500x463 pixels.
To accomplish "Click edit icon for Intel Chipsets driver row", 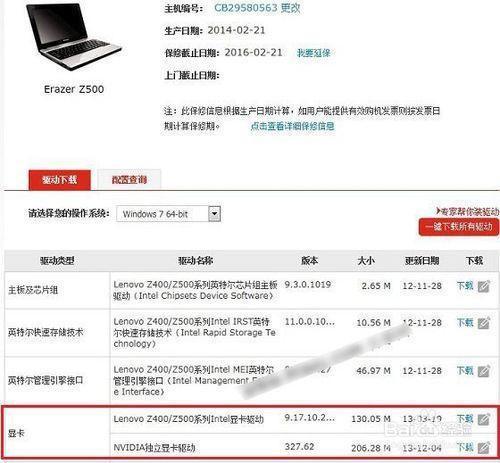I will point(483,286).
